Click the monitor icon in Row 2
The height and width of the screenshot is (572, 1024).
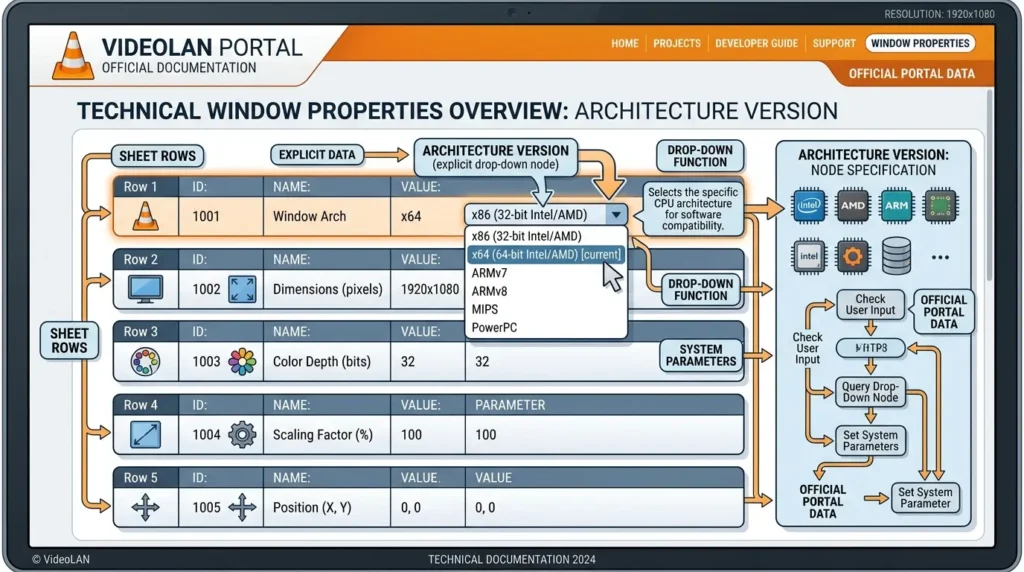[x=145, y=289]
